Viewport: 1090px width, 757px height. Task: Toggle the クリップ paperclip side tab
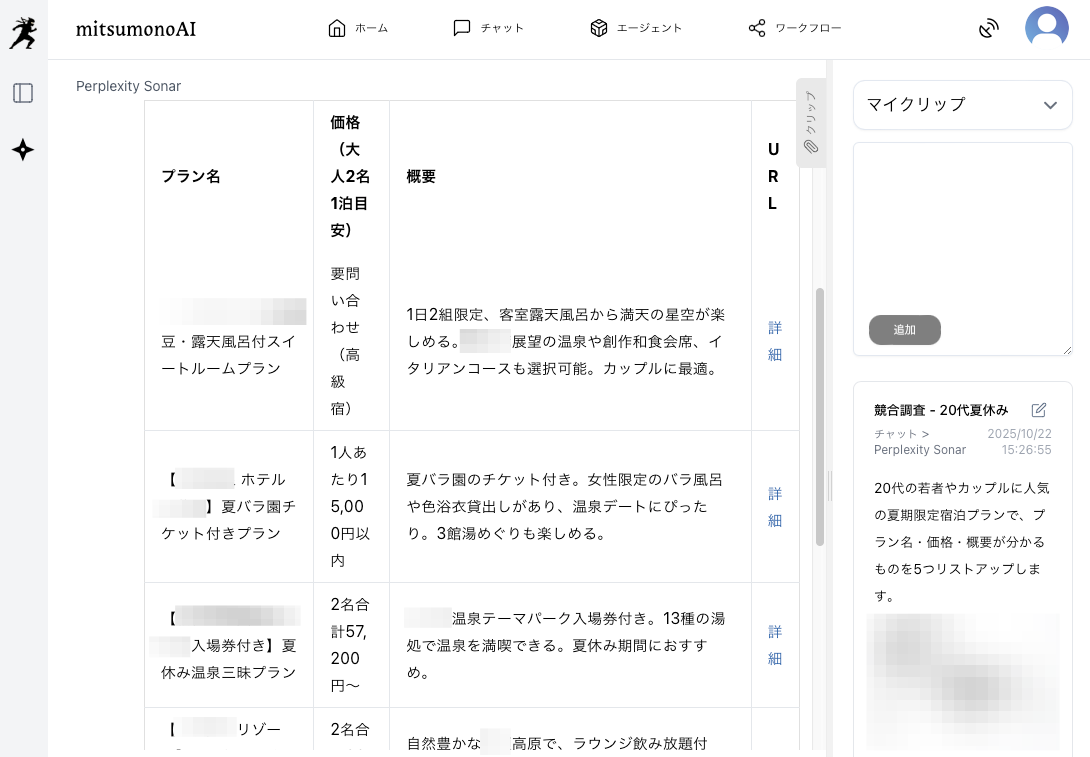pyautogui.click(x=811, y=123)
